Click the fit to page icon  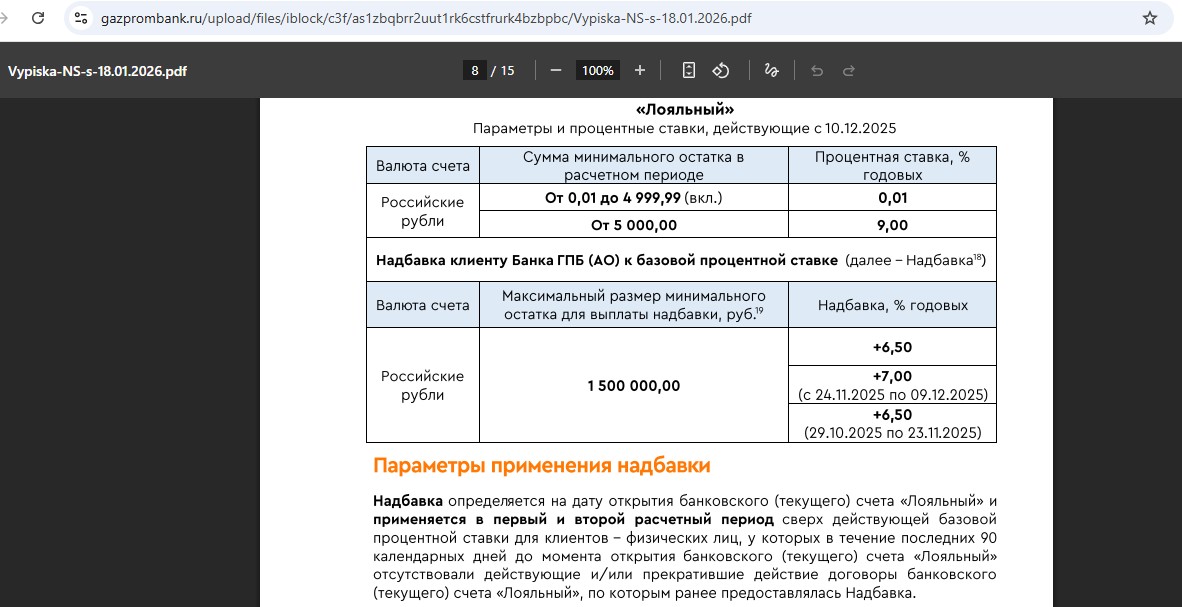click(688, 70)
